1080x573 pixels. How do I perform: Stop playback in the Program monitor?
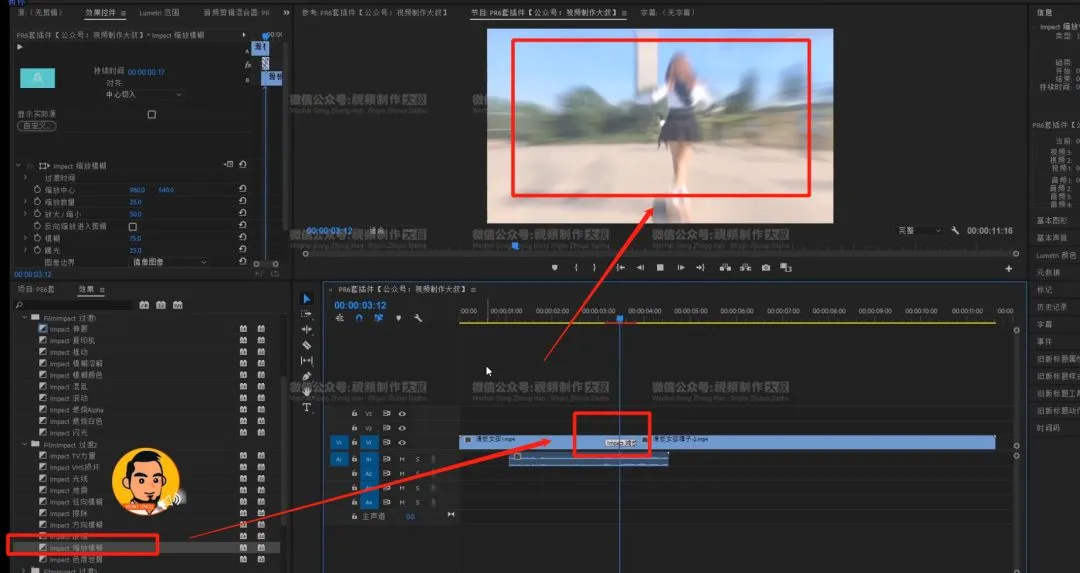click(x=660, y=267)
